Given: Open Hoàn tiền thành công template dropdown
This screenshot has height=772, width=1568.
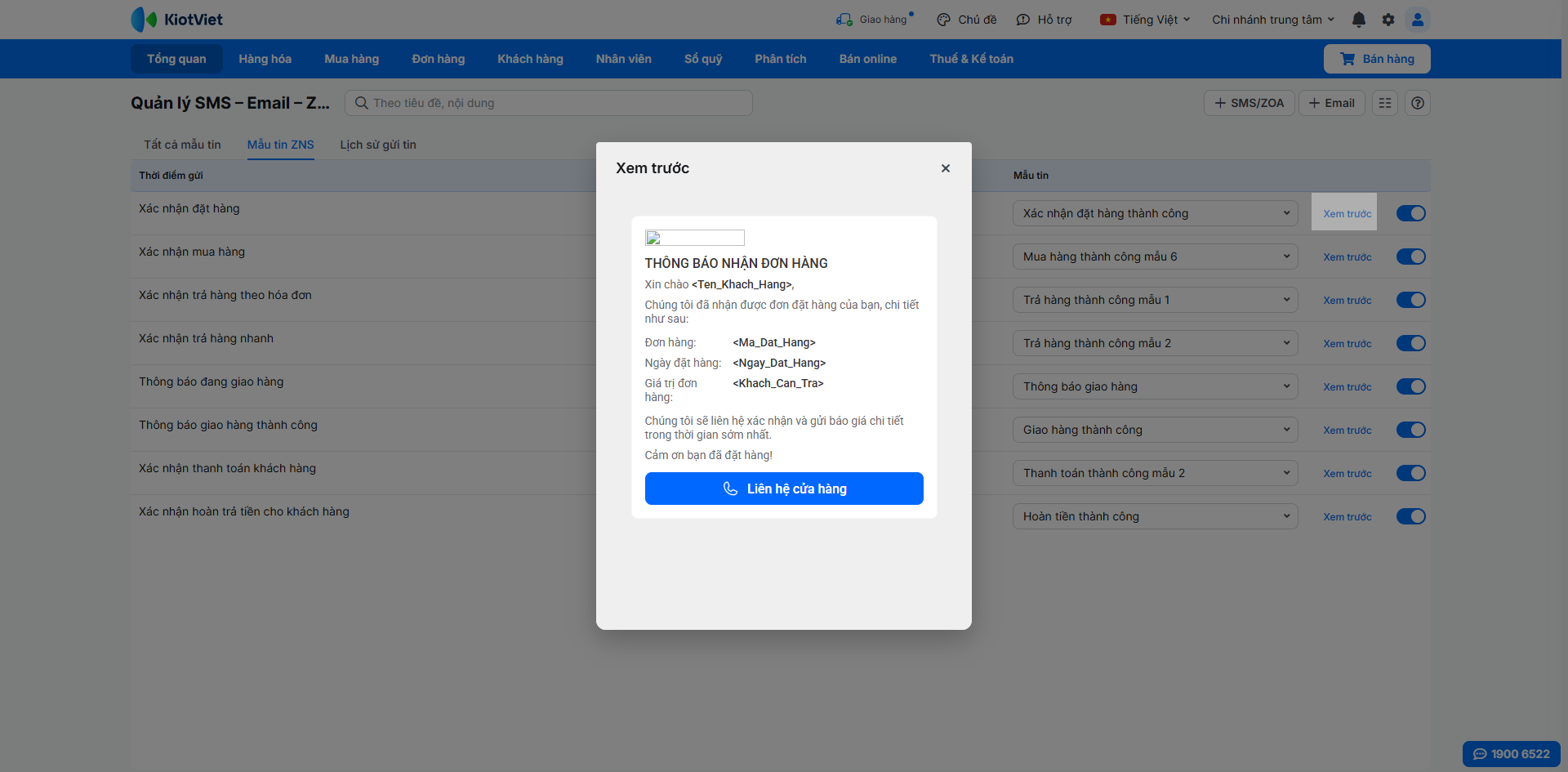Looking at the screenshot, I should point(1156,516).
